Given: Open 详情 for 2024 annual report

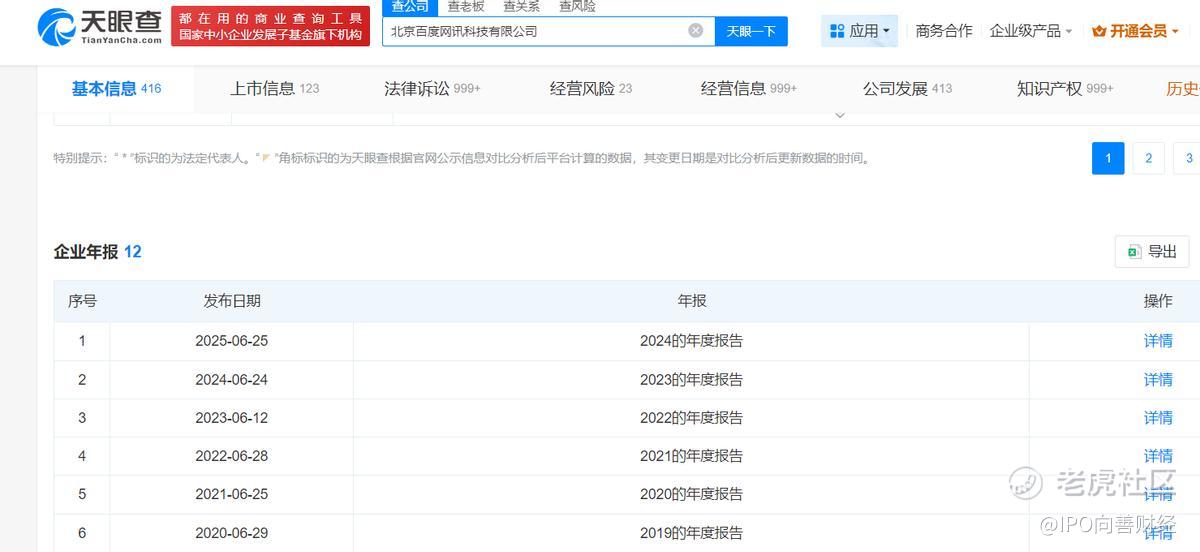Looking at the screenshot, I should [1158, 341].
